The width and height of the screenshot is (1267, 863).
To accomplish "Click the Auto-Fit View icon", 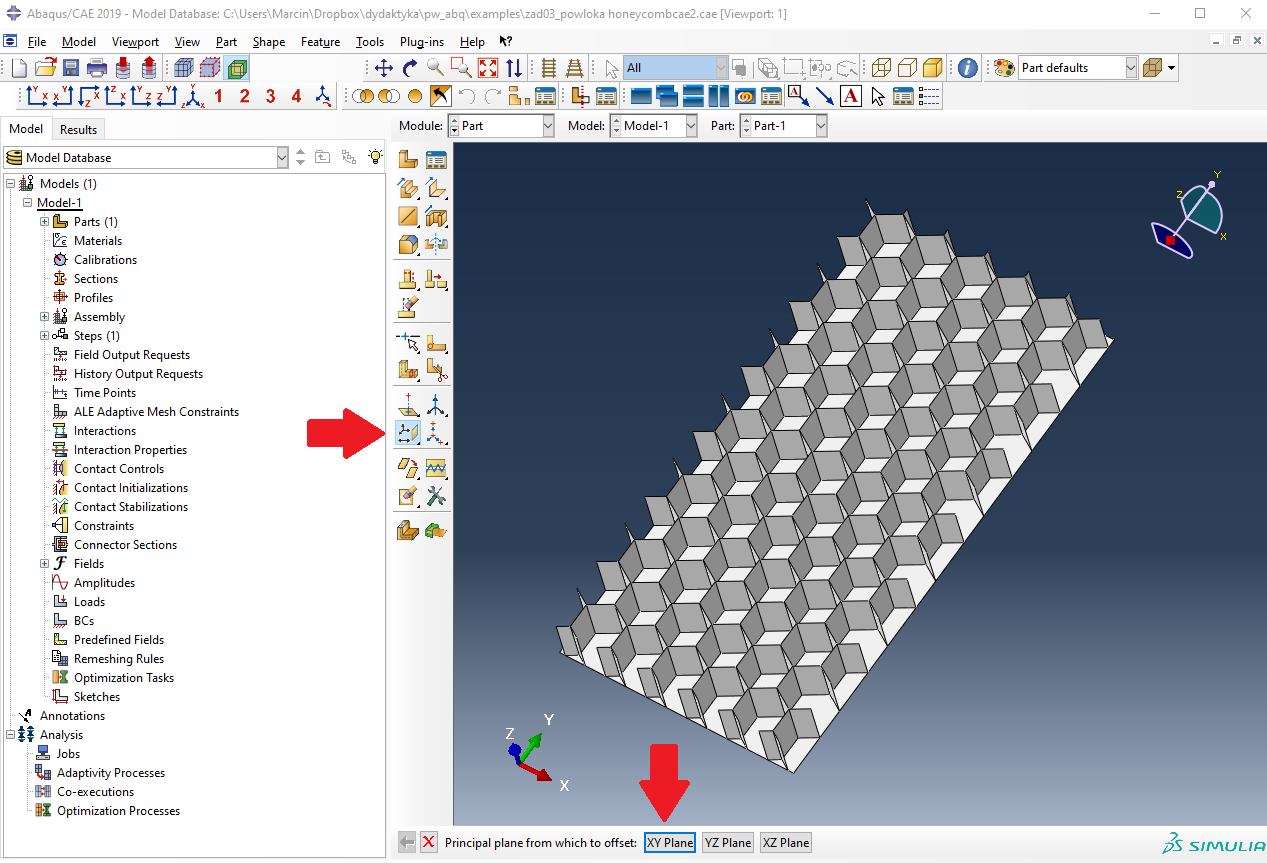I will tap(488, 68).
